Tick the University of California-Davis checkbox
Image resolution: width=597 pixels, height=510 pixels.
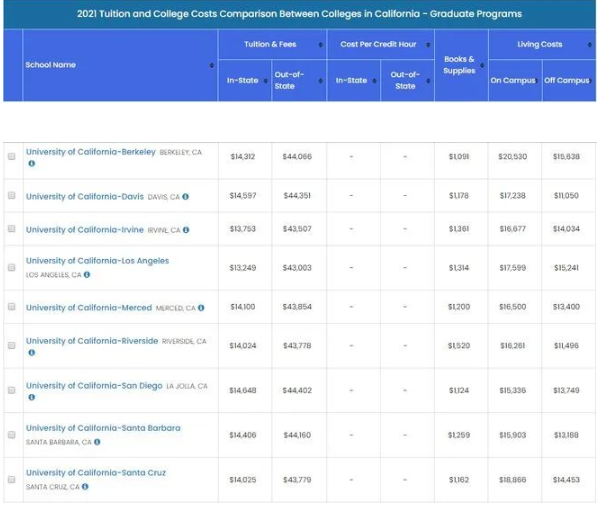coord(11,195)
